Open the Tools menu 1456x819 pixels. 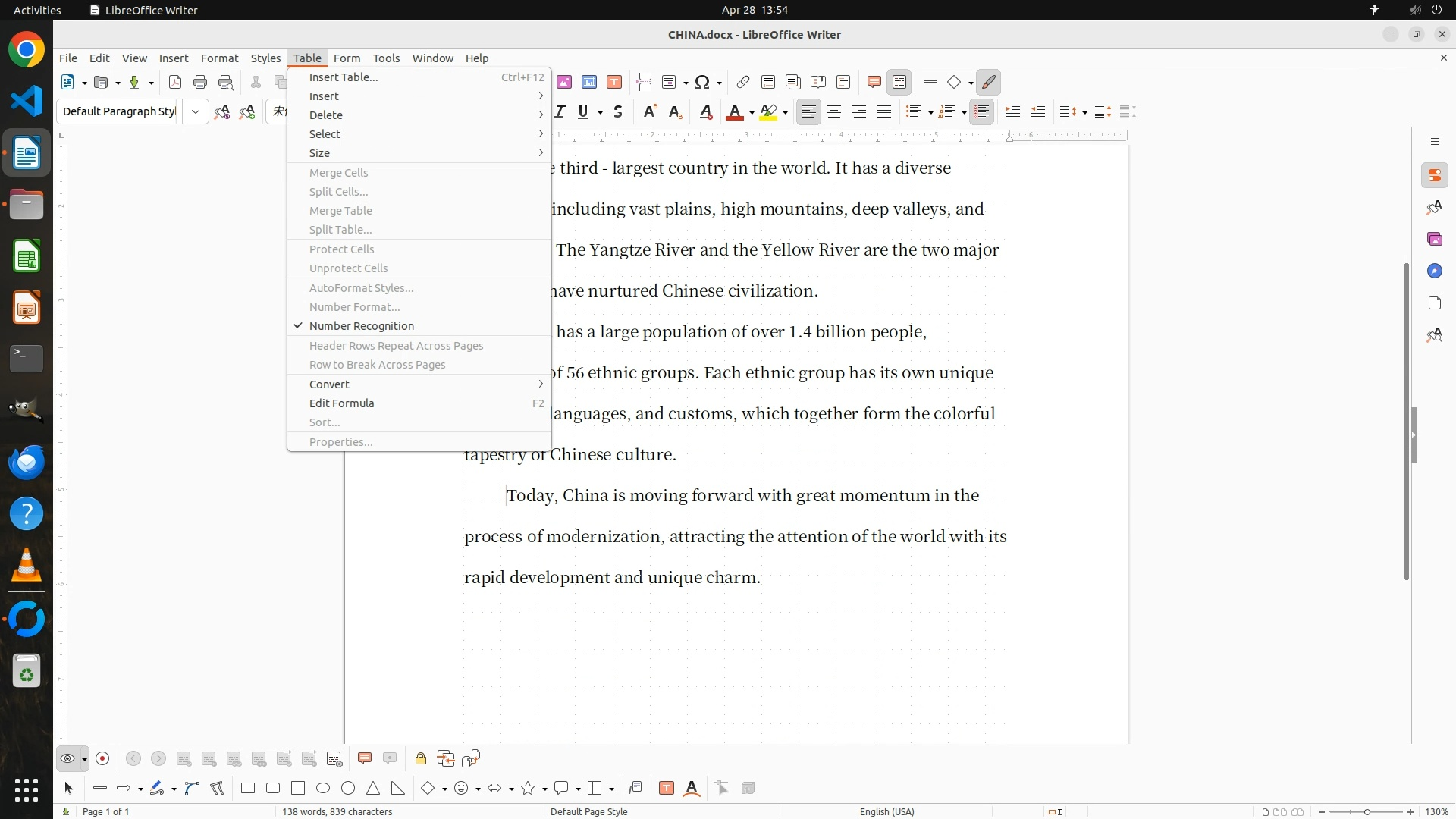point(385,58)
